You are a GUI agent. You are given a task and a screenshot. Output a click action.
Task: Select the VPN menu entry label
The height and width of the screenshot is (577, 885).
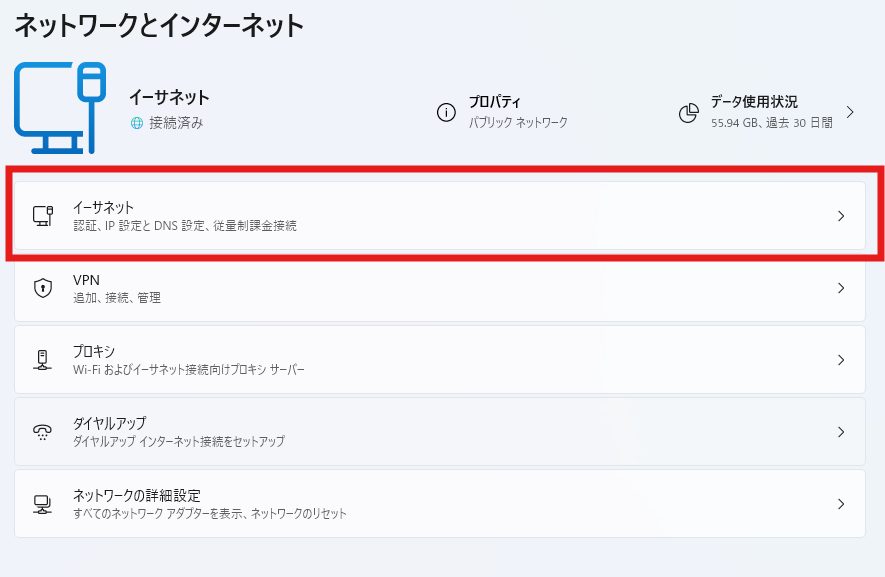pos(87,280)
